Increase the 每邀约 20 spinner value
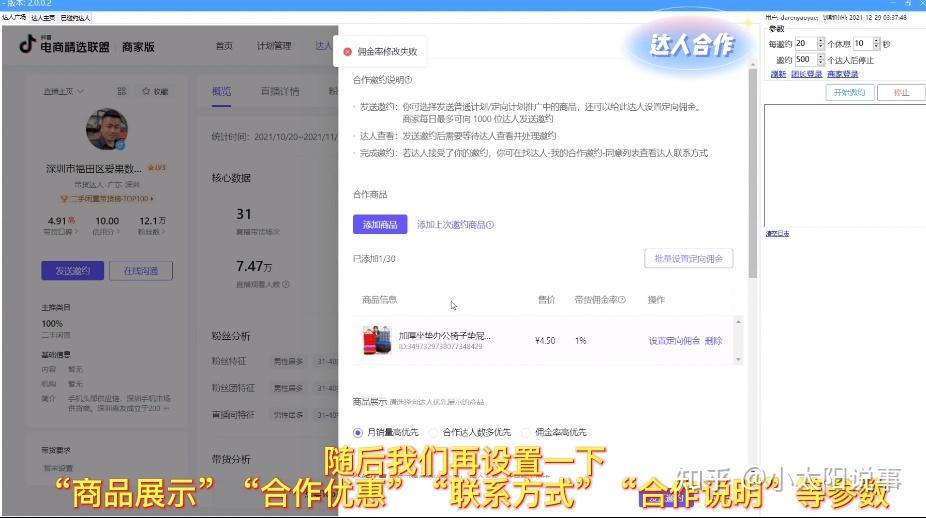The width and height of the screenshot is (926, 518). click(x=820, y=41)
